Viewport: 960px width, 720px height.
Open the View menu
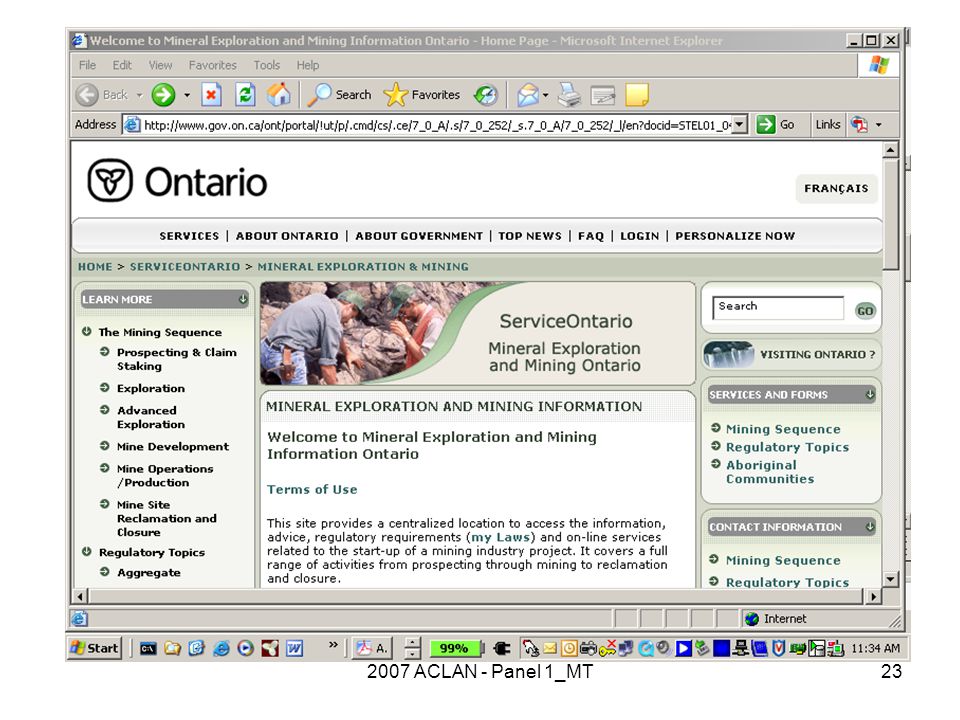(160, 65)
